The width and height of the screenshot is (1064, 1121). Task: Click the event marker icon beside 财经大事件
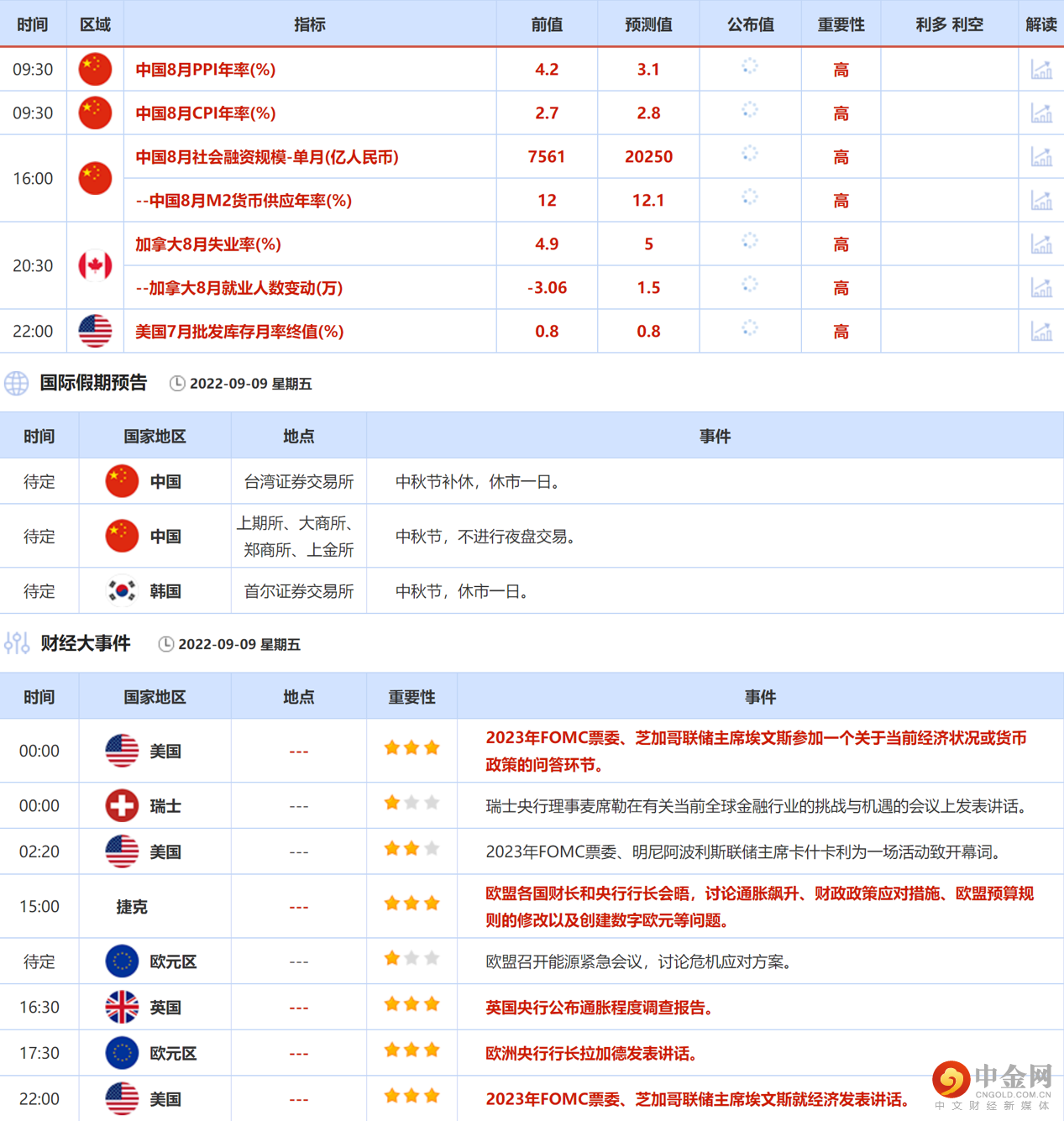coord(16,643)
